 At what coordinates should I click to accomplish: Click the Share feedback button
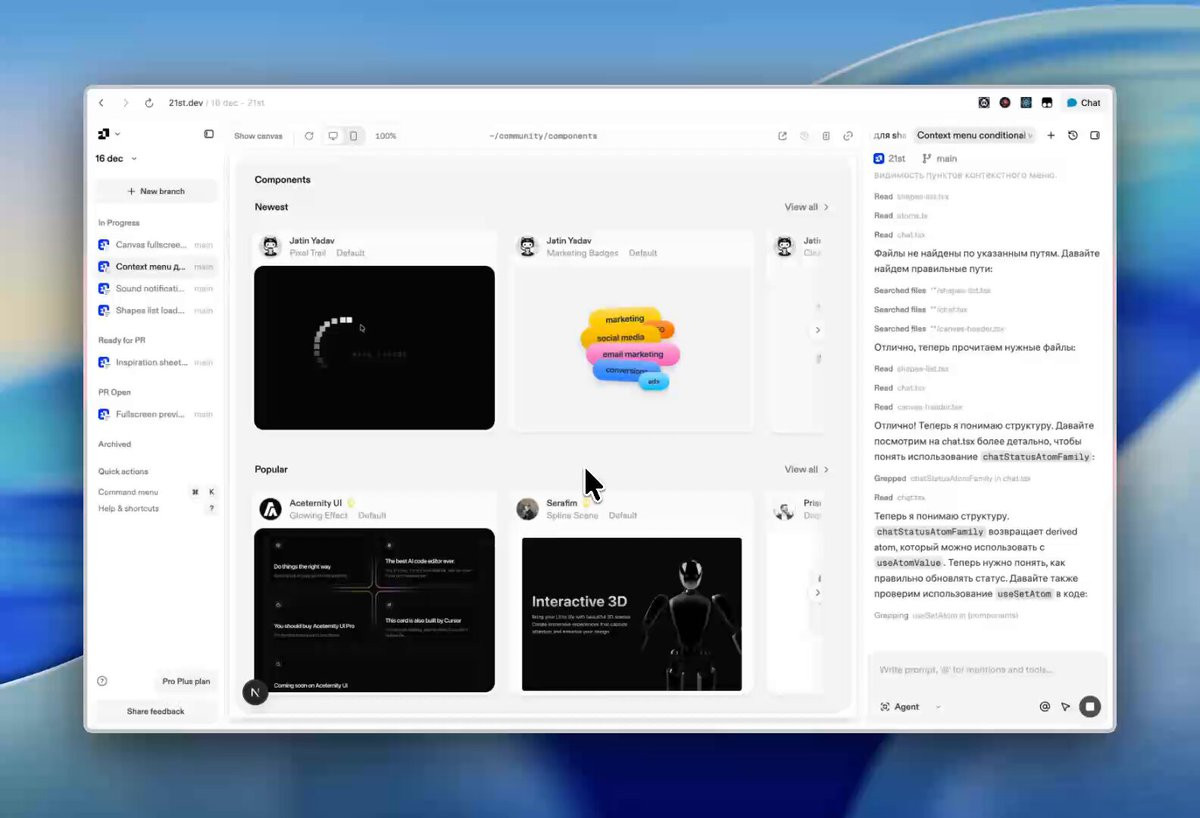(156, 711)
